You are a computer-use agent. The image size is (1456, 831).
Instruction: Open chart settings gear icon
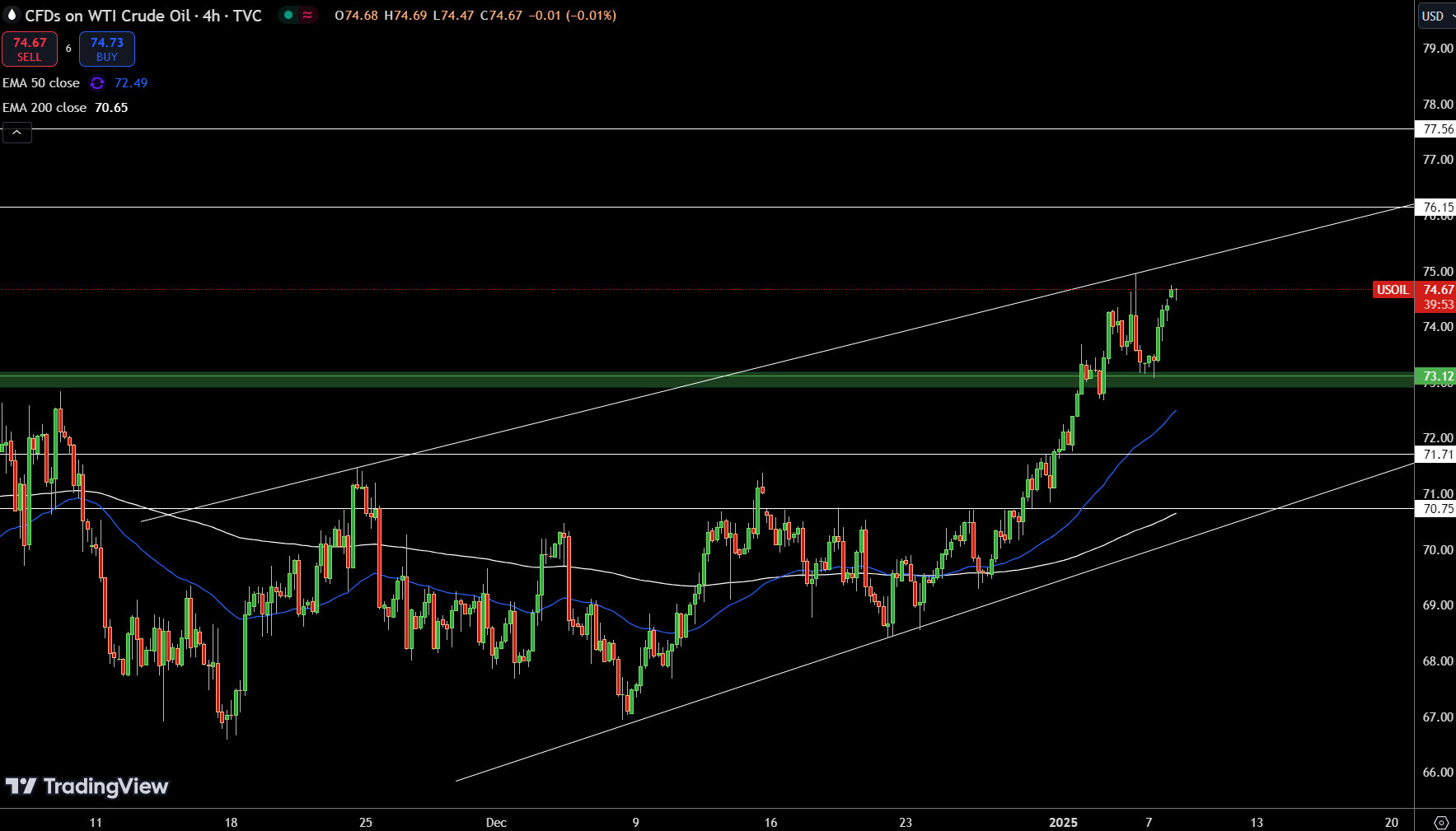[x=1441, y=822]
